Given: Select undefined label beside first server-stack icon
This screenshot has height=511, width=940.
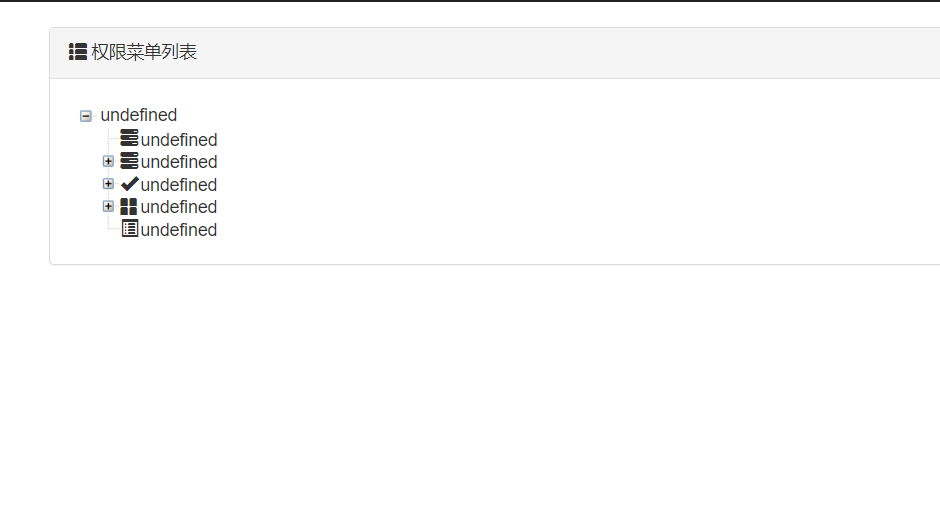Looking at the screenshot, I should [179, 140].
